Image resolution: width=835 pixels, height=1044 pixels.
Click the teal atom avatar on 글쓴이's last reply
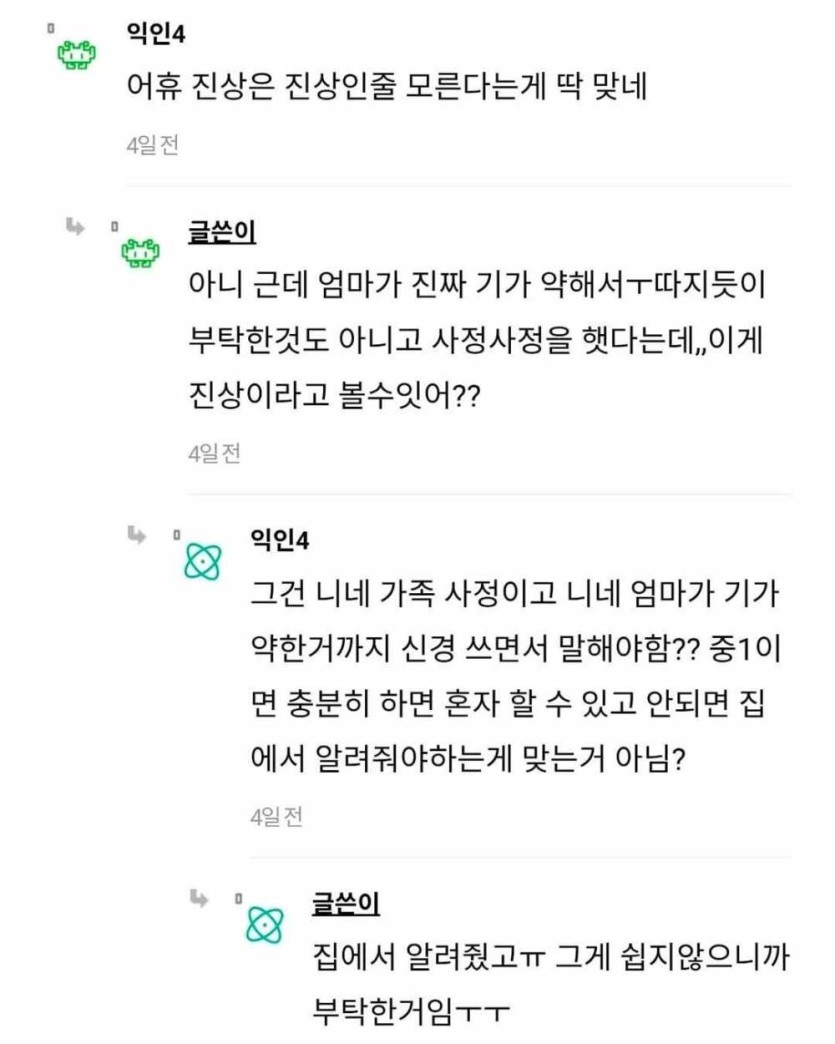[264, 924]
